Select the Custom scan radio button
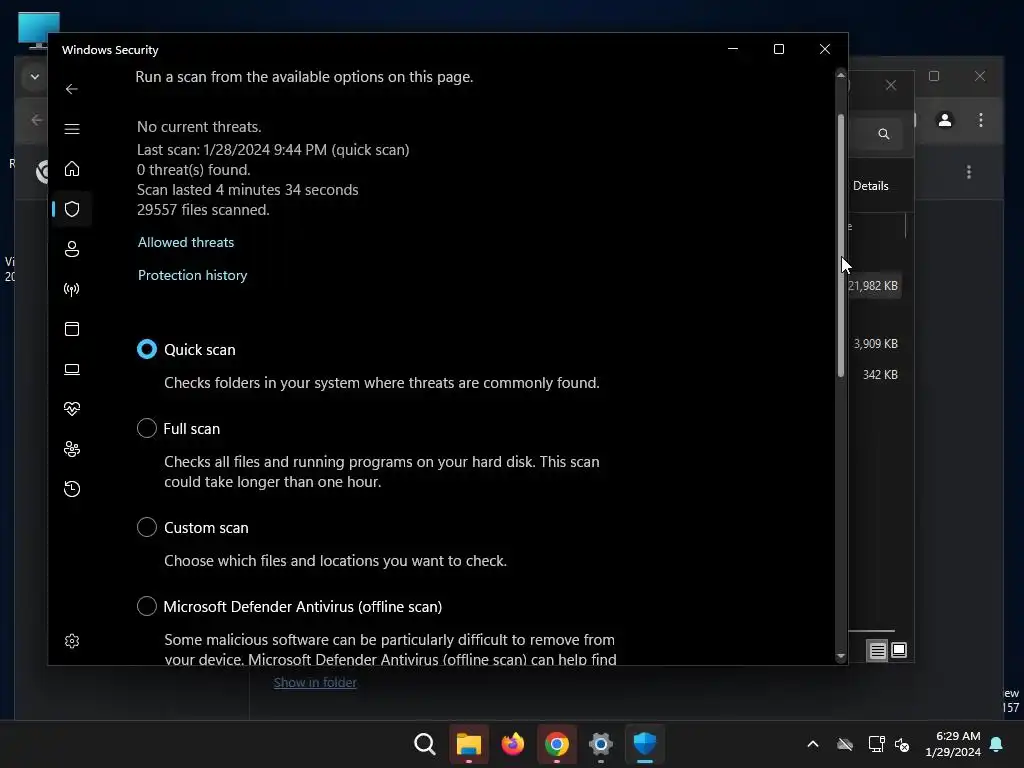This screenshot has width=1024, height=768. (147, 527)
